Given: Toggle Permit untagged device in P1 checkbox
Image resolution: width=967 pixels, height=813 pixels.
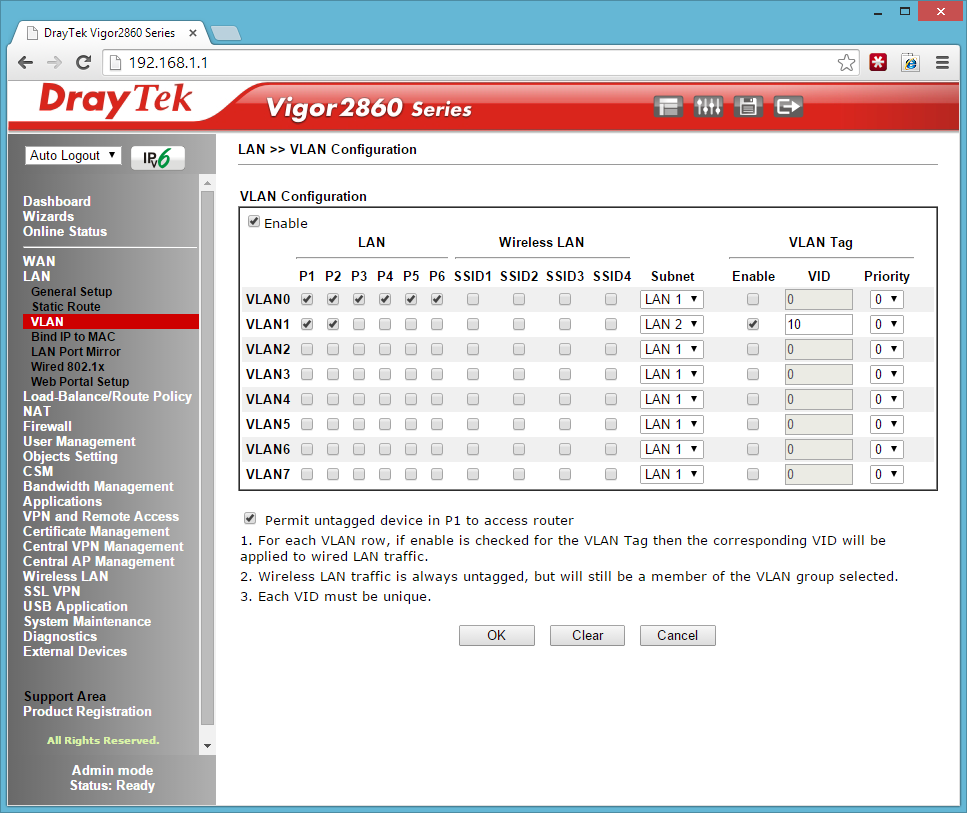Looking at the screenshot, I should pyautogui.click(x=250, y=518).
